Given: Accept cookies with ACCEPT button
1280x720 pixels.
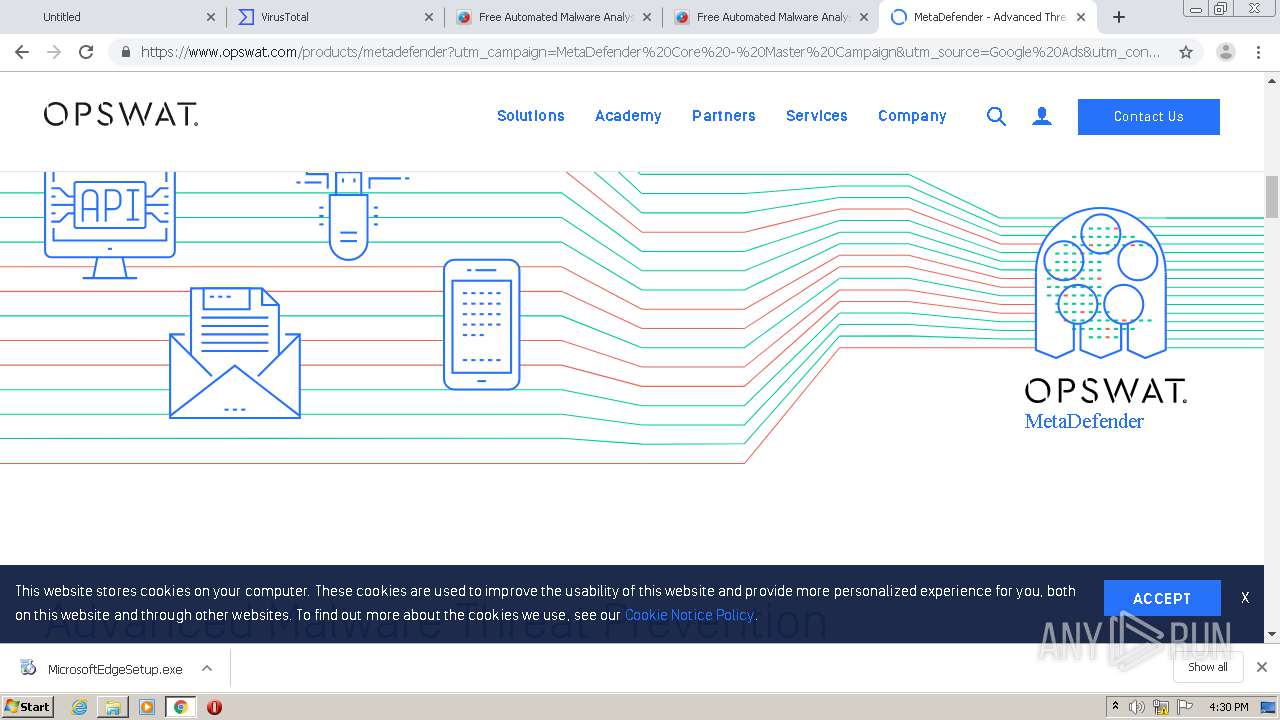Looking at the screenshot, I should 1162,598.
